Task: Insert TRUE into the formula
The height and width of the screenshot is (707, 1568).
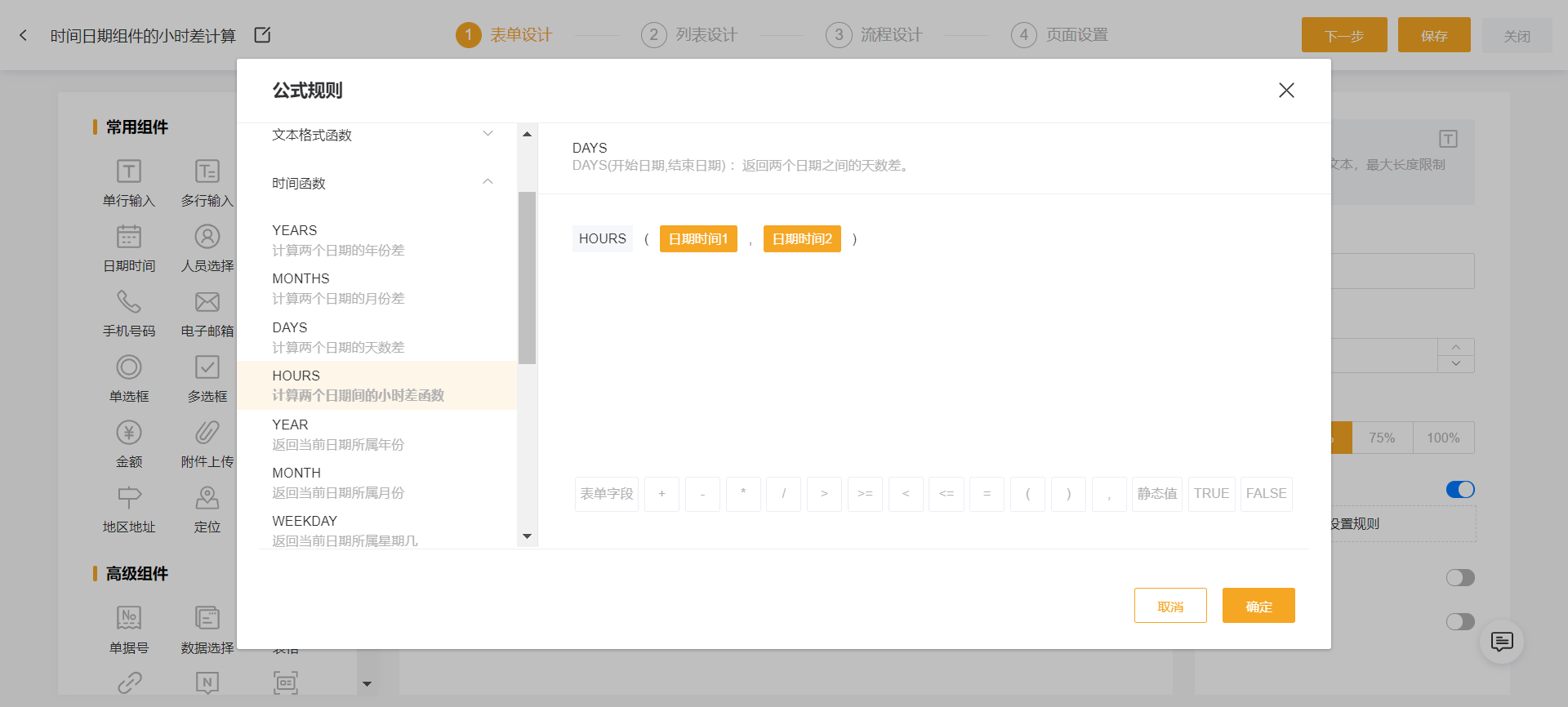Action: (1211, 494)
